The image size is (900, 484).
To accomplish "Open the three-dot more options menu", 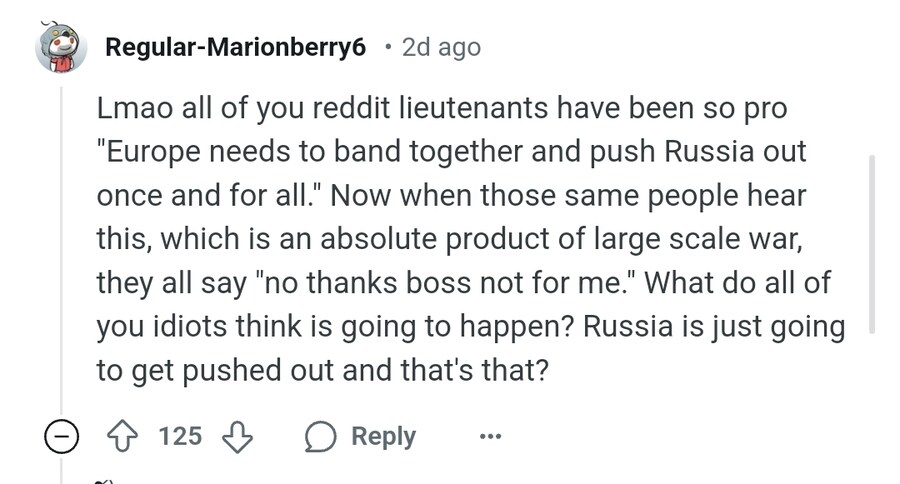I will tap(490, 437).
